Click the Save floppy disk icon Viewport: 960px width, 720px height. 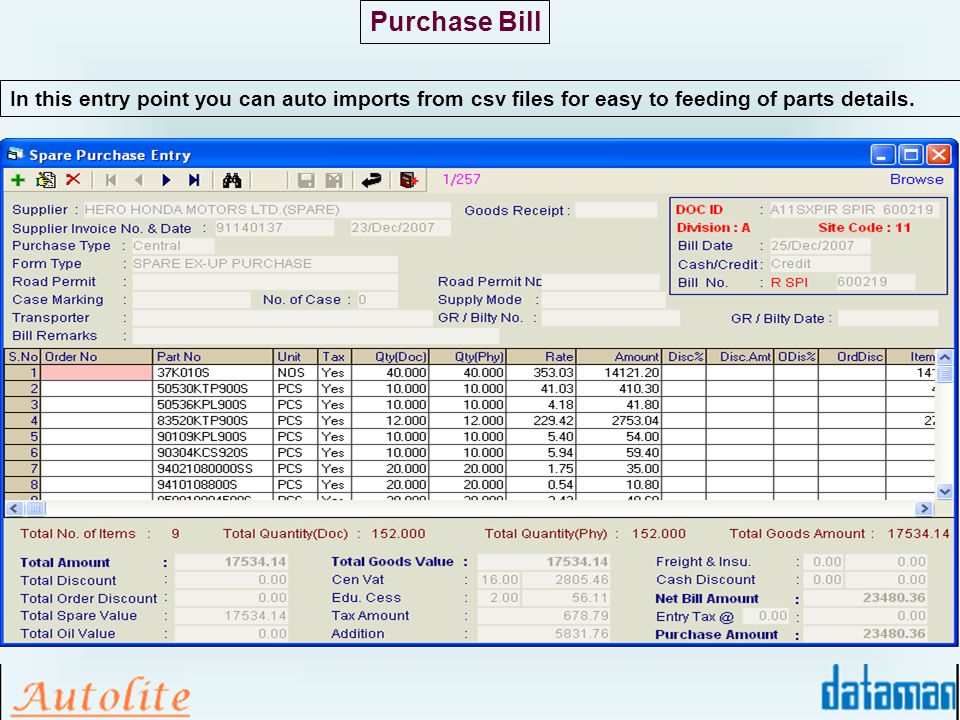pos(306,180)
